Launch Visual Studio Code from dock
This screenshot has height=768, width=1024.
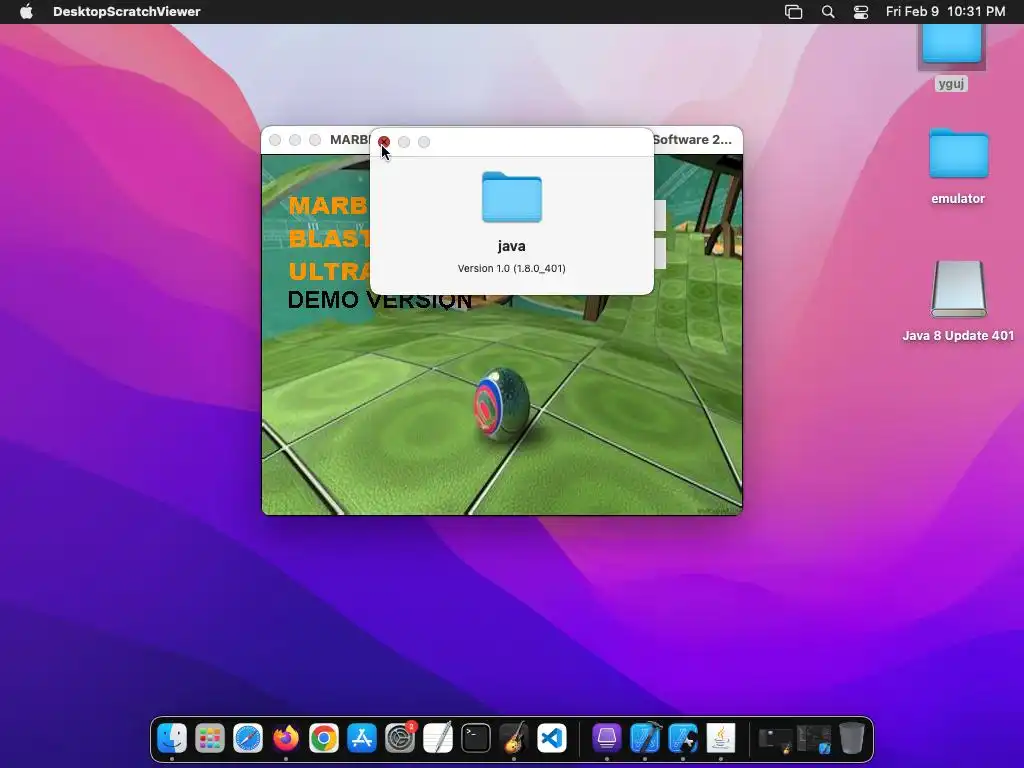(552, 739)
